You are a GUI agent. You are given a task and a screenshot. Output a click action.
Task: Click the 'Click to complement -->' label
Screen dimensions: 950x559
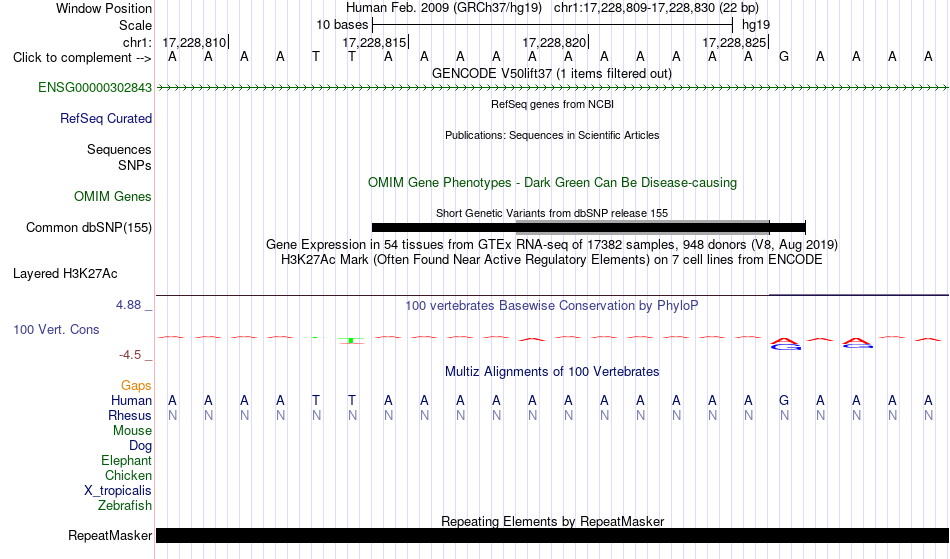click(82, 58)
